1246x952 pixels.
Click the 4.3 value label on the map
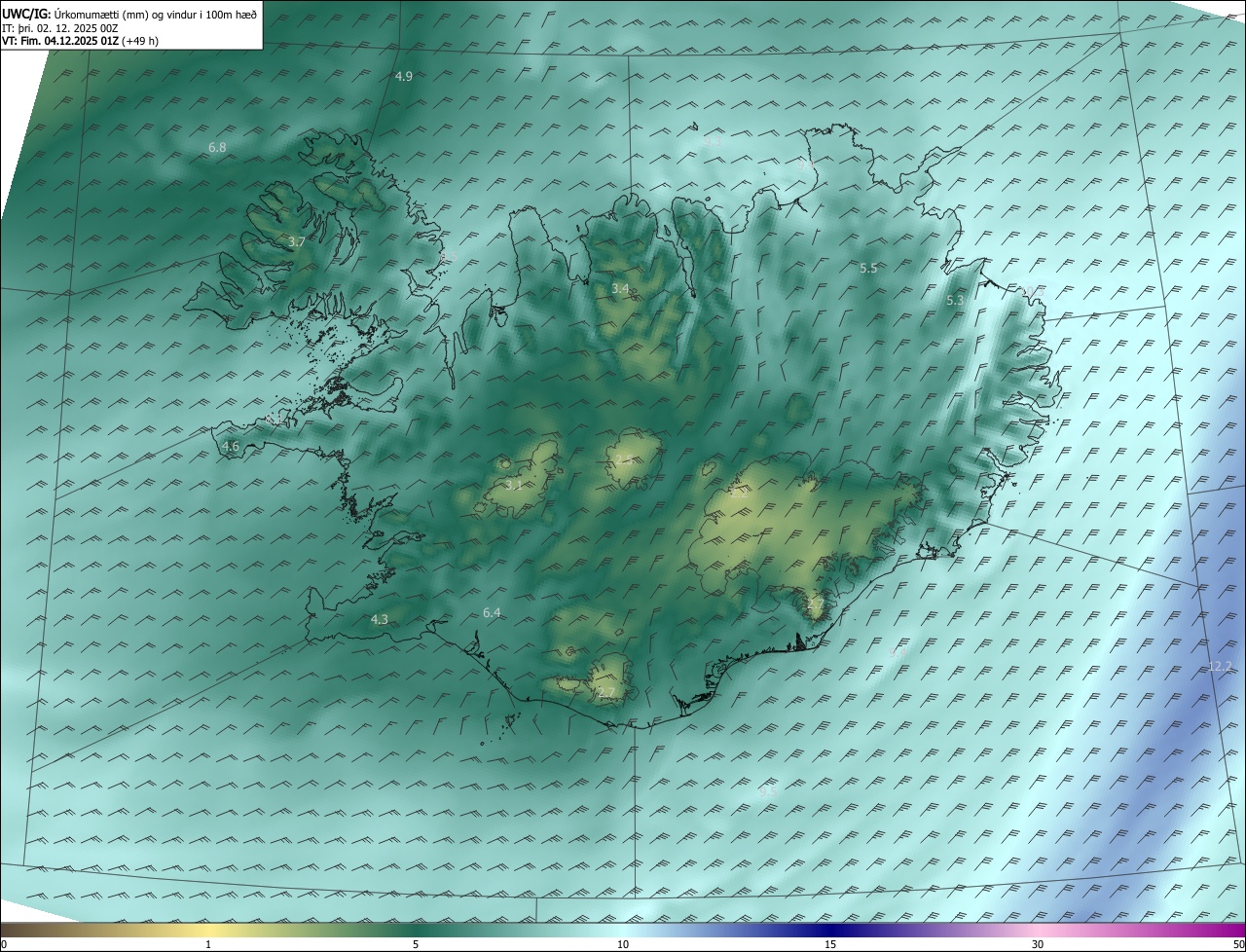click(x=380, y=620)
